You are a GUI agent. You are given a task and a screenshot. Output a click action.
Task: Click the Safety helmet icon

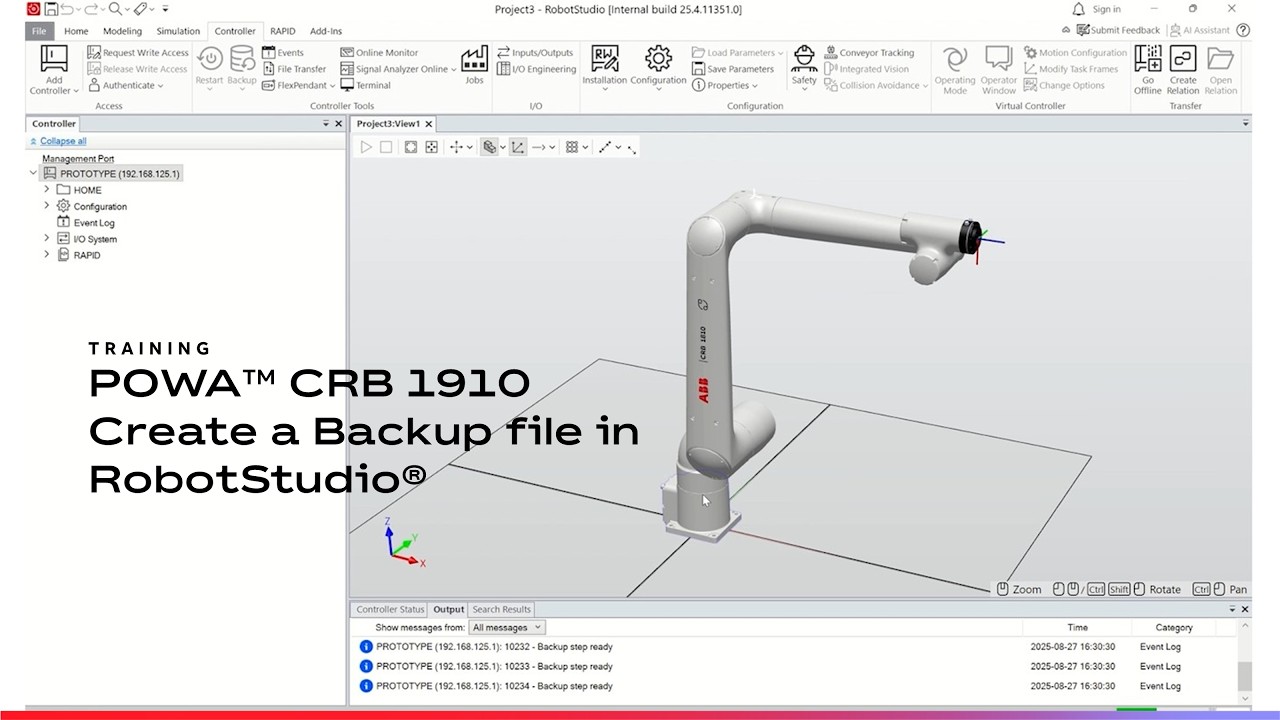click(804, 58)
